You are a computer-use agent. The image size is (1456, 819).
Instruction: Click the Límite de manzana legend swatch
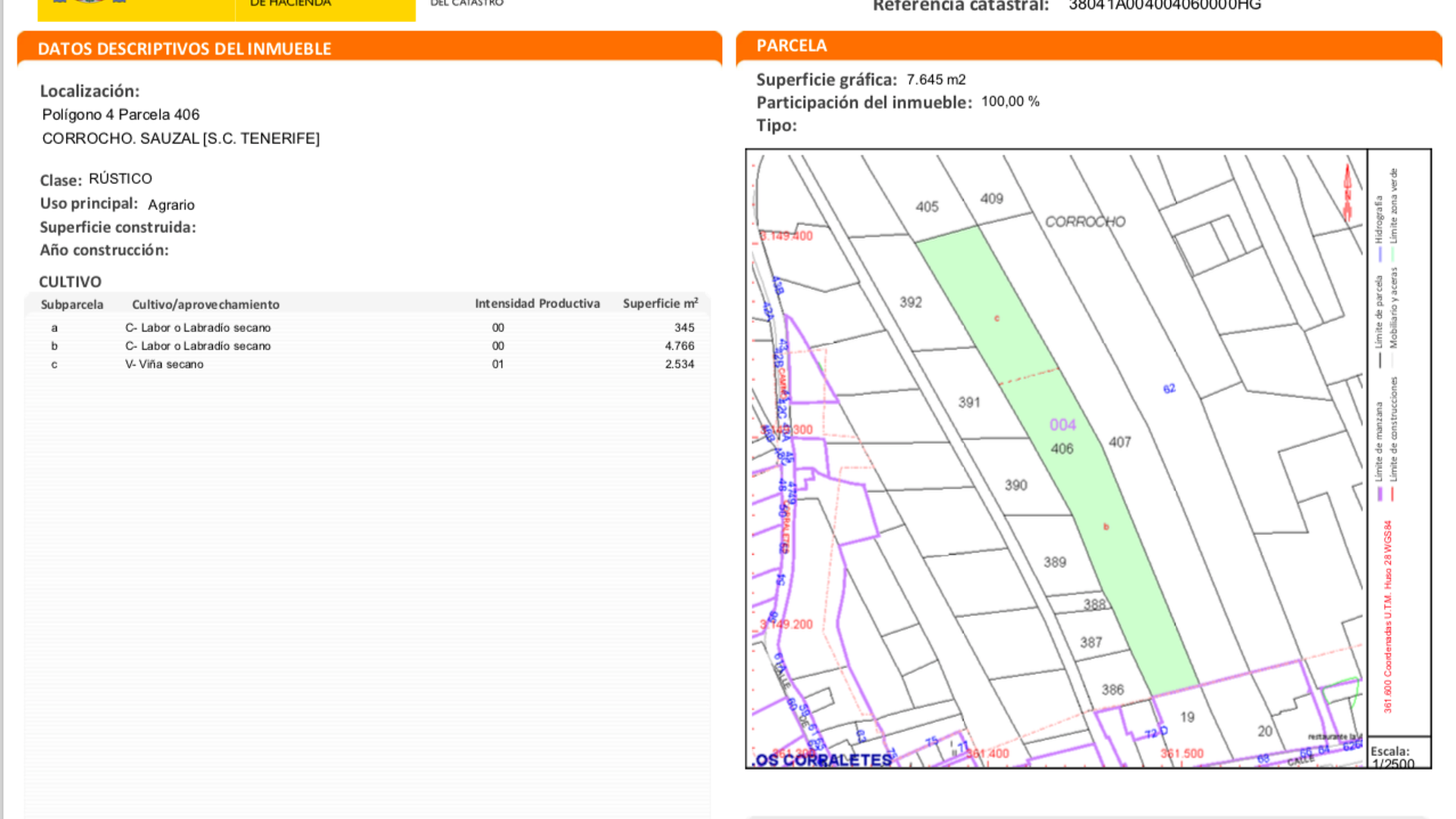click(x=1379, y=494)
